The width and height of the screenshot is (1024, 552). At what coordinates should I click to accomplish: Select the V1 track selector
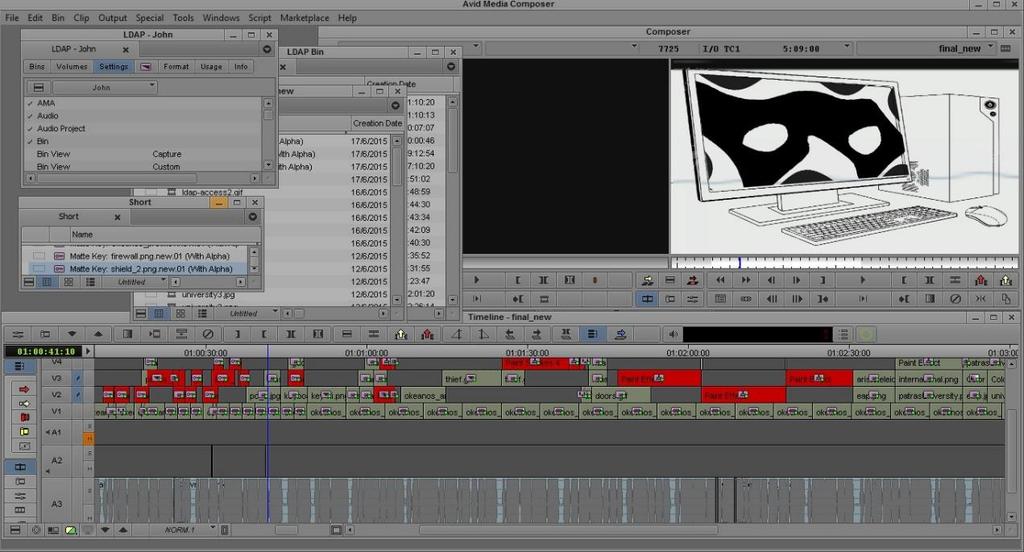56,412
